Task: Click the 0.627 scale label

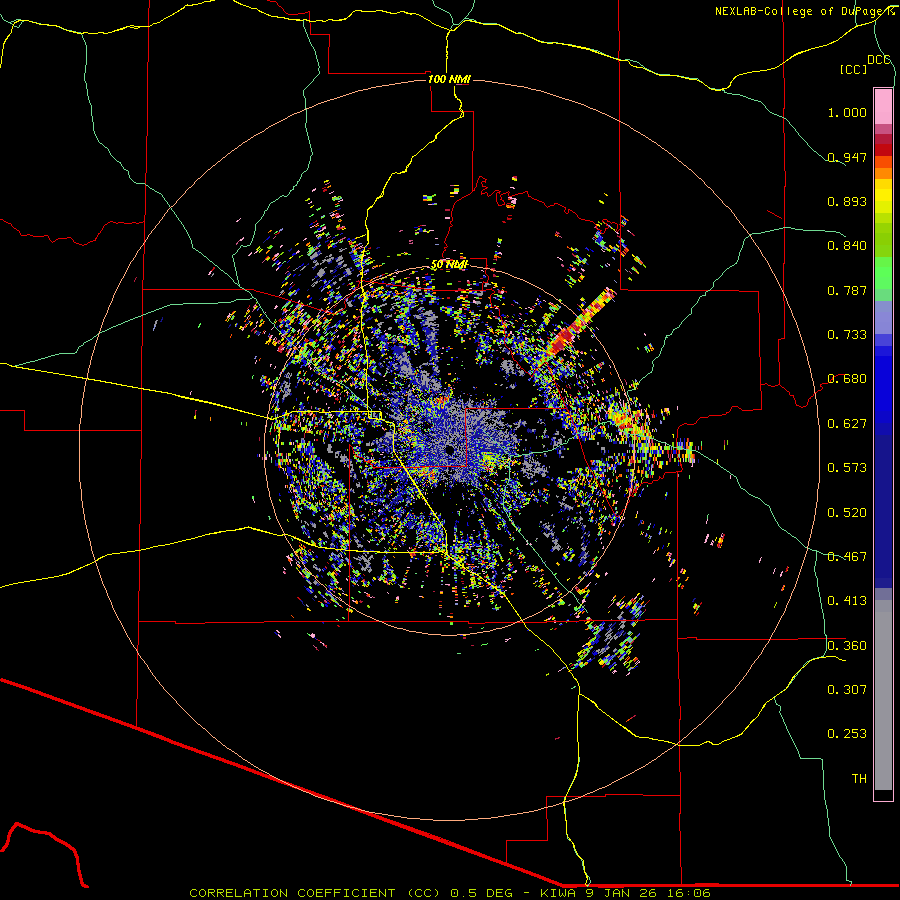Action: (847, 424)
